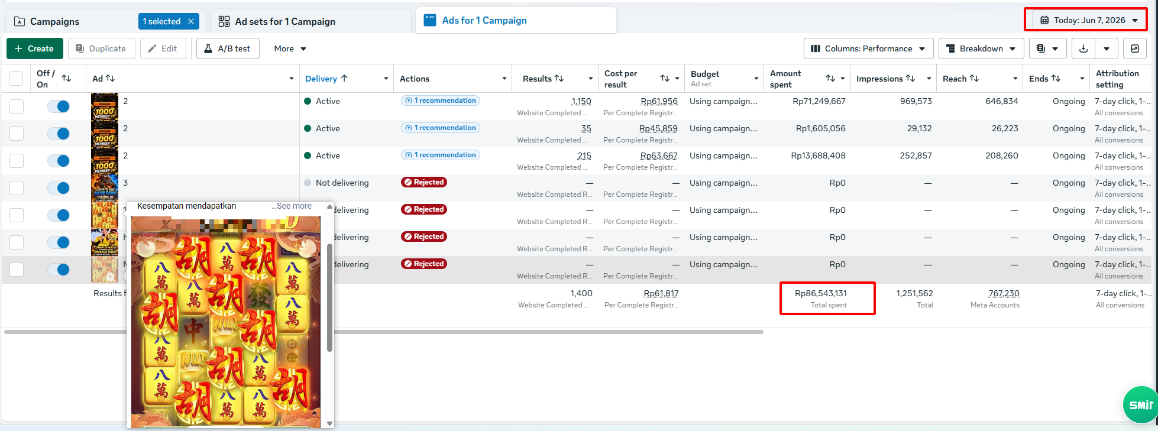Open the Ad column header menu arrow

pyautogui.click(x=292, y=78)
